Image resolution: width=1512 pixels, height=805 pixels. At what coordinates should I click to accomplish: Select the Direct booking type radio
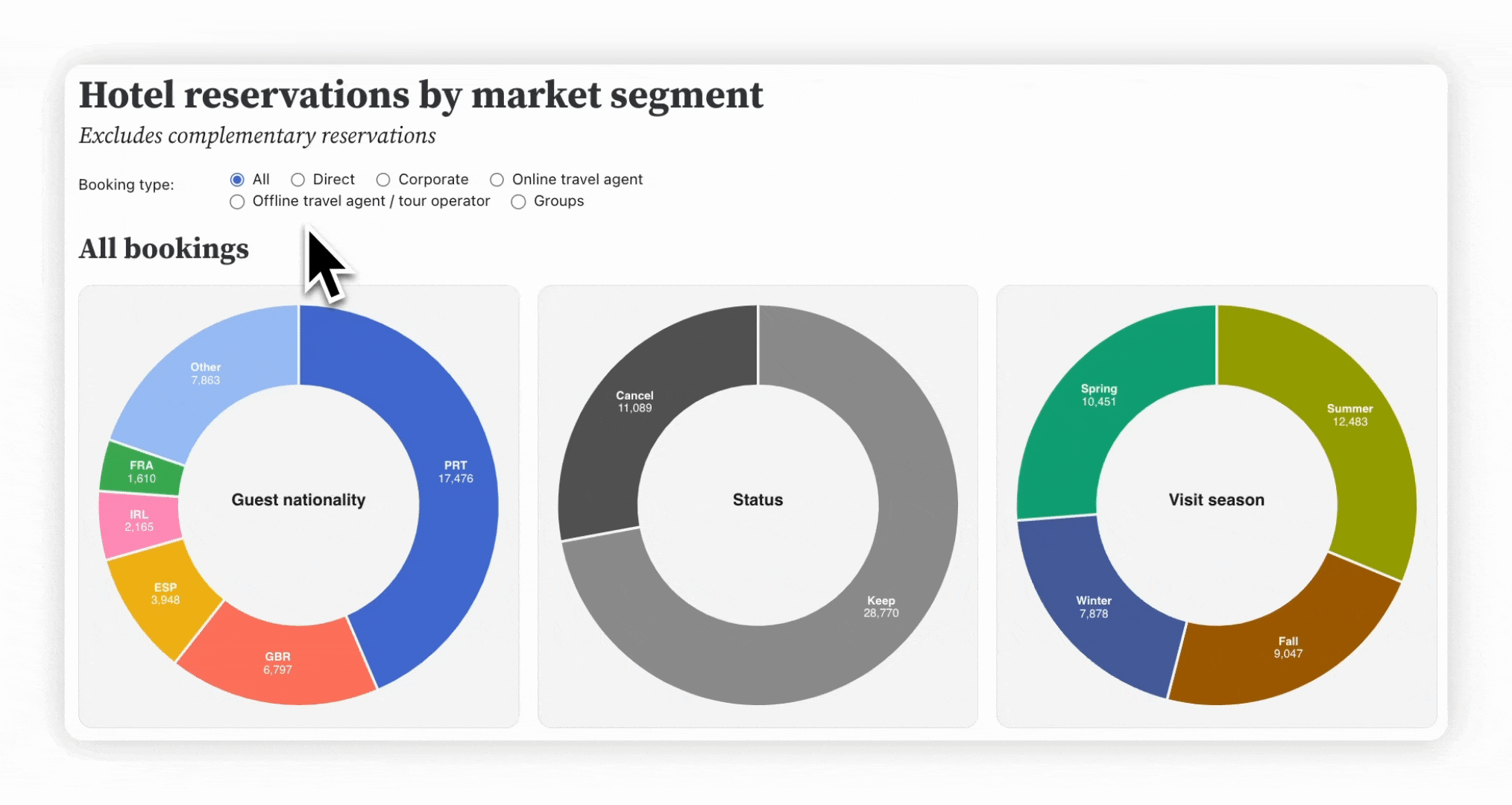pos(297,180)
